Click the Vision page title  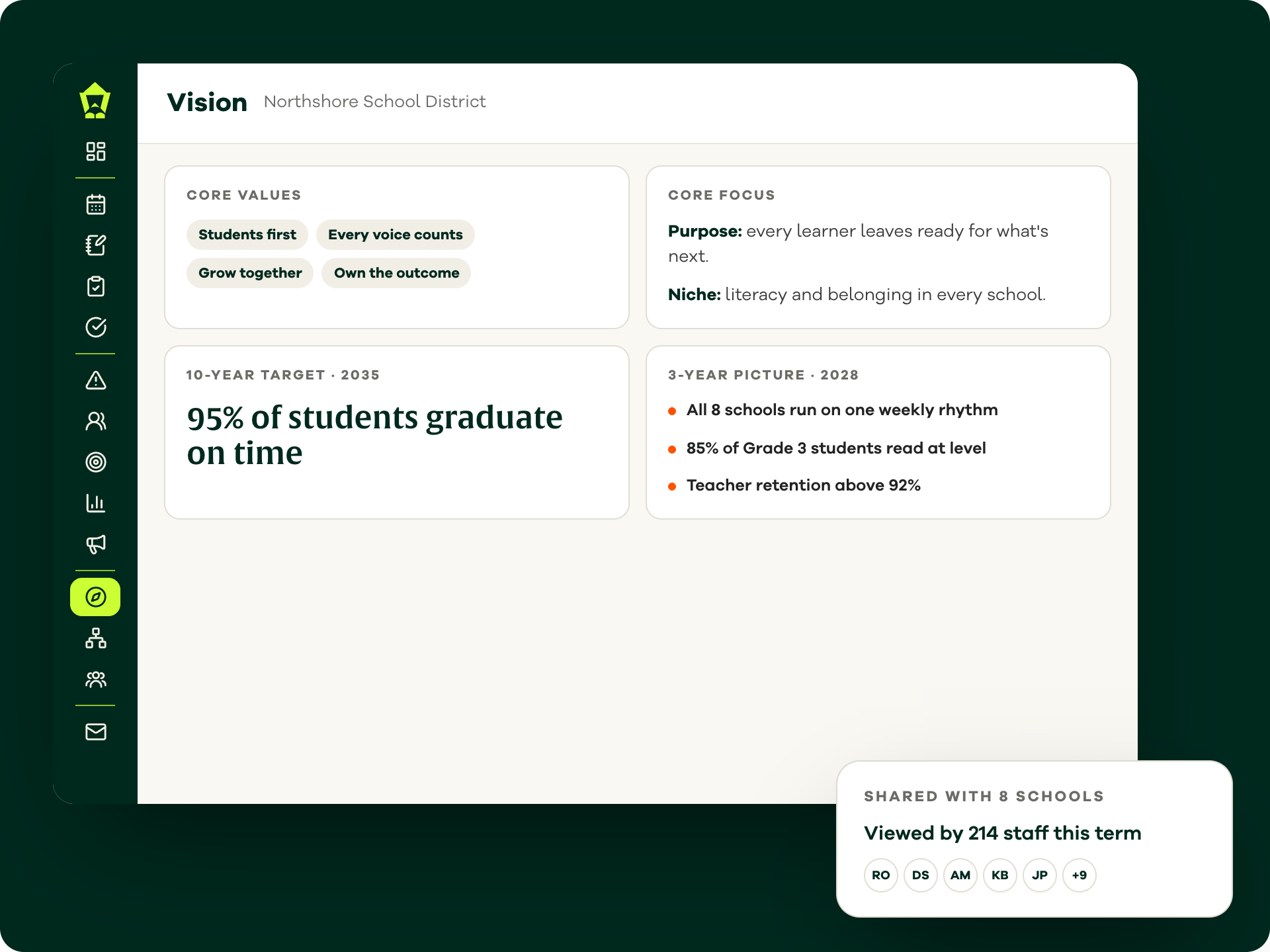coord(207,102)
